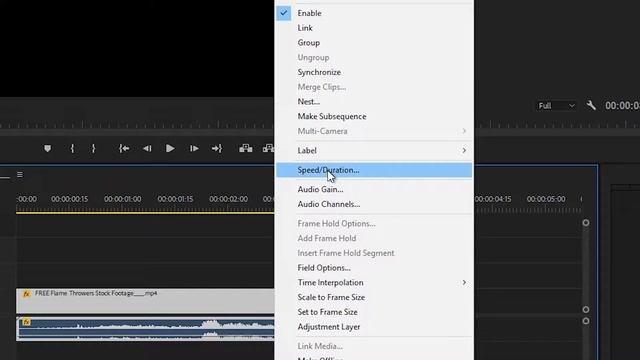Step forward one frame
The height and width of the screenshot is (360, 640).
pyautogui.click(x=194, y=149)
